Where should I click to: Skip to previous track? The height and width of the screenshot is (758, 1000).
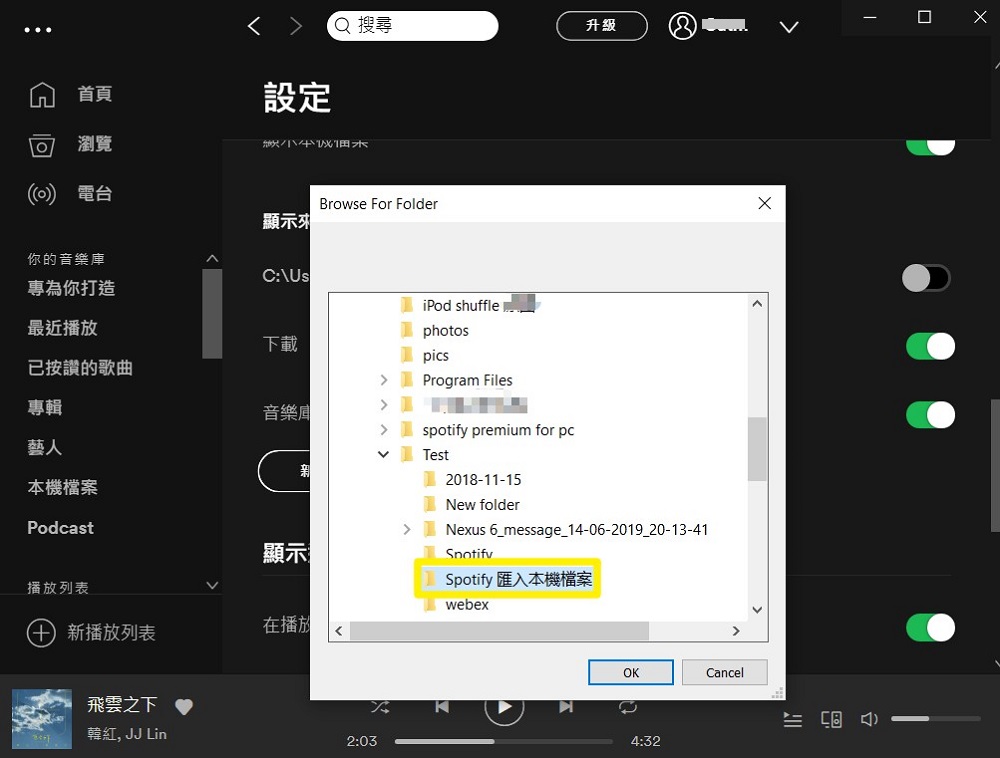click(442, 706)
